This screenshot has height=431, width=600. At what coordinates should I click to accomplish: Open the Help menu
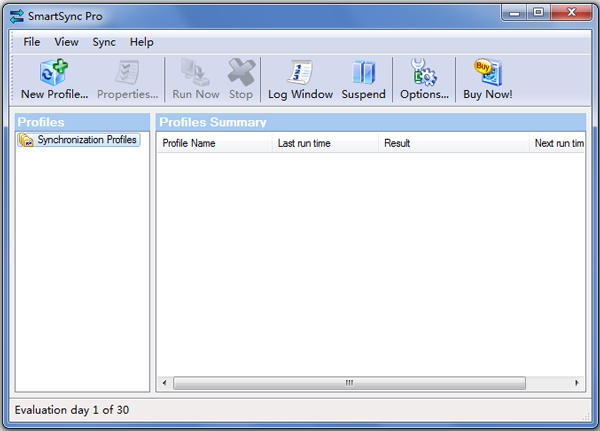tap(141, 42)
